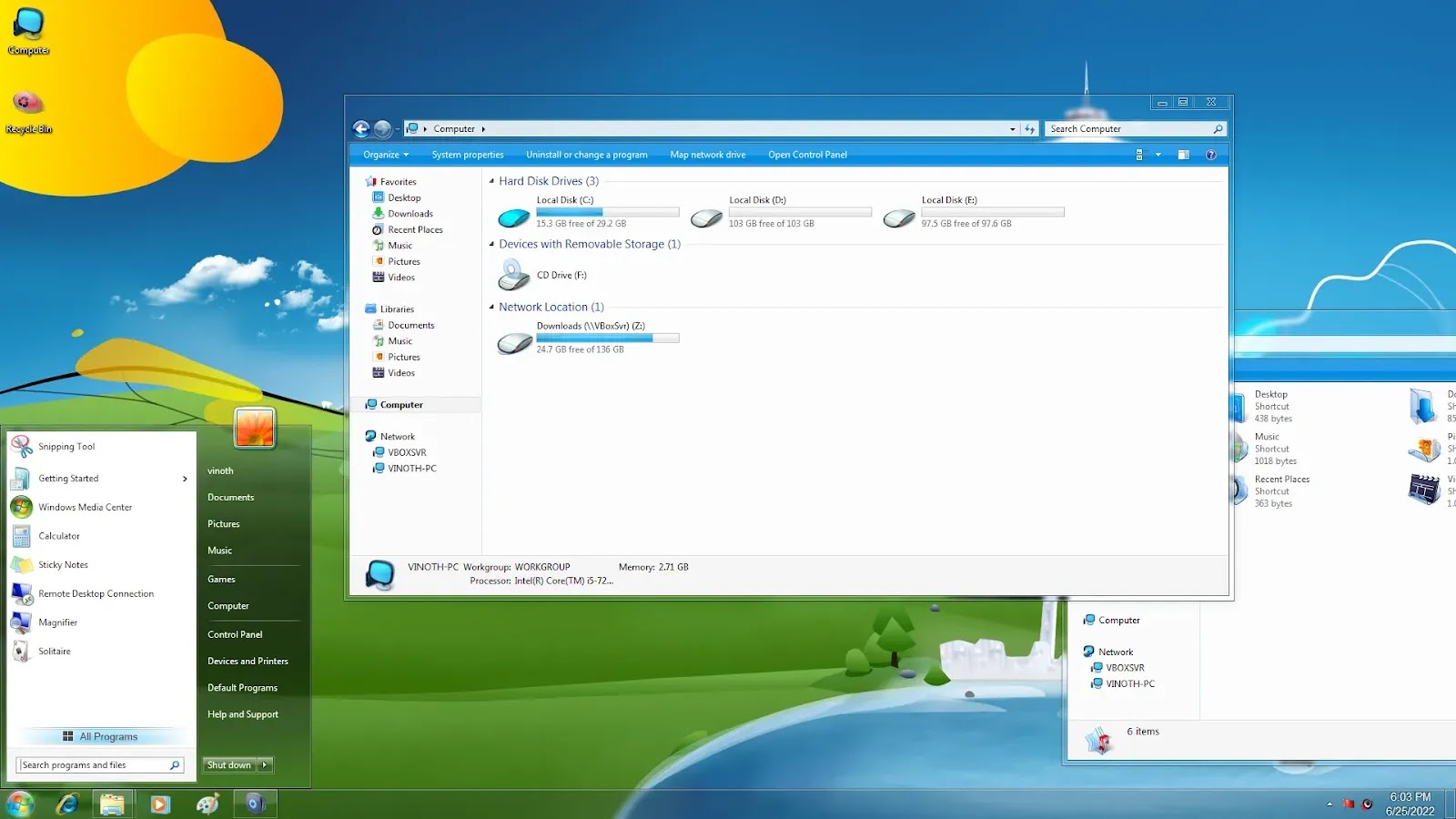
Task: Click Local Disk (D:) capacity bar
Action: (x=800, y=212)
